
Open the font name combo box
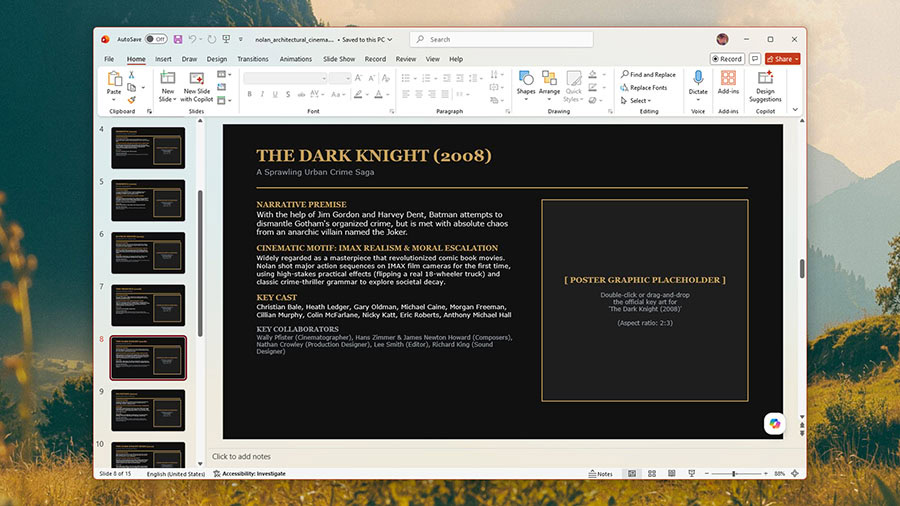click(x=285, y=78)
